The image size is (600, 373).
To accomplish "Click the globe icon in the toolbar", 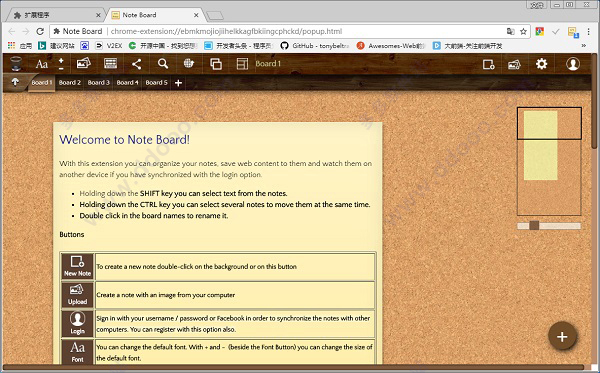I will 189,63.
